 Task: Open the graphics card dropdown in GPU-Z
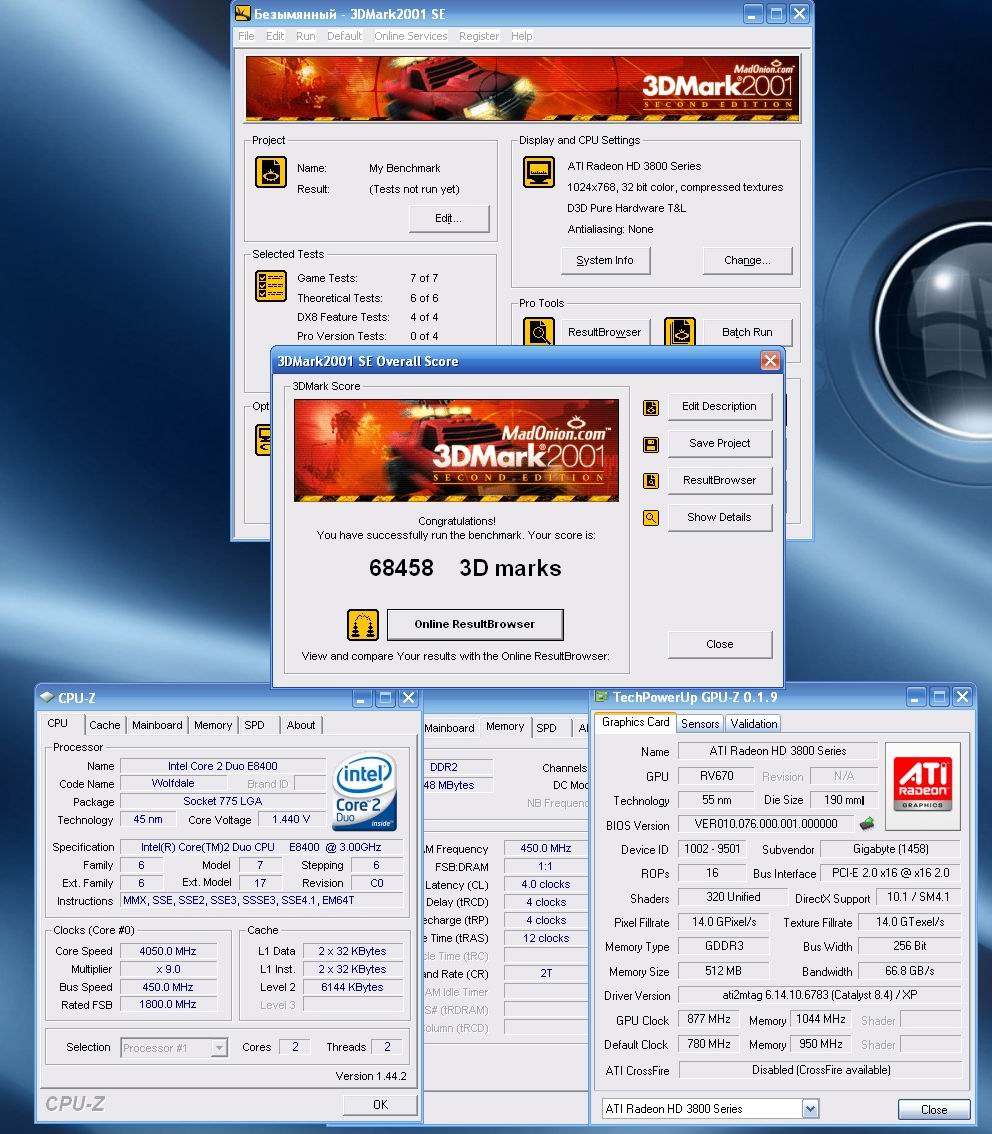click(x=811, y=1108)
